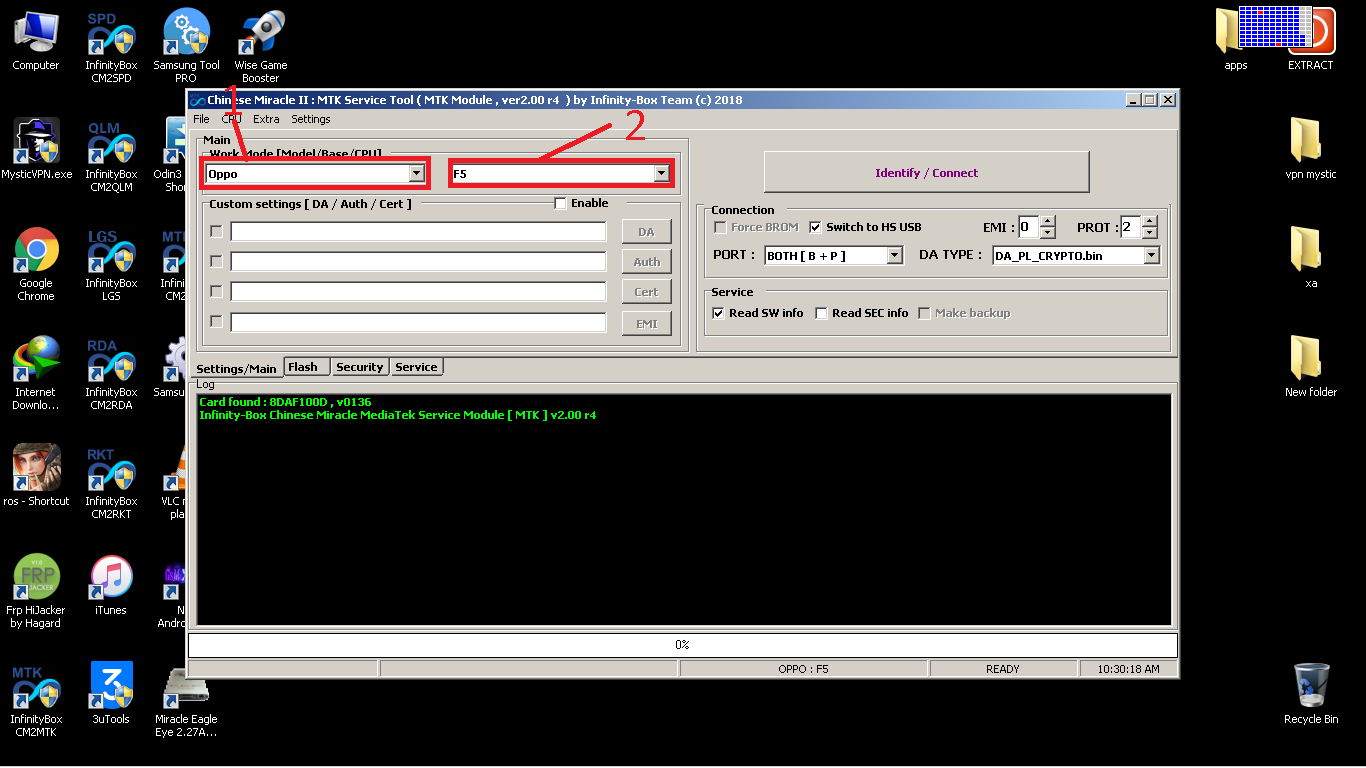Screen dimensions: 1366x768
Task: Click the Auth browse button
Action: click(646, 262)
